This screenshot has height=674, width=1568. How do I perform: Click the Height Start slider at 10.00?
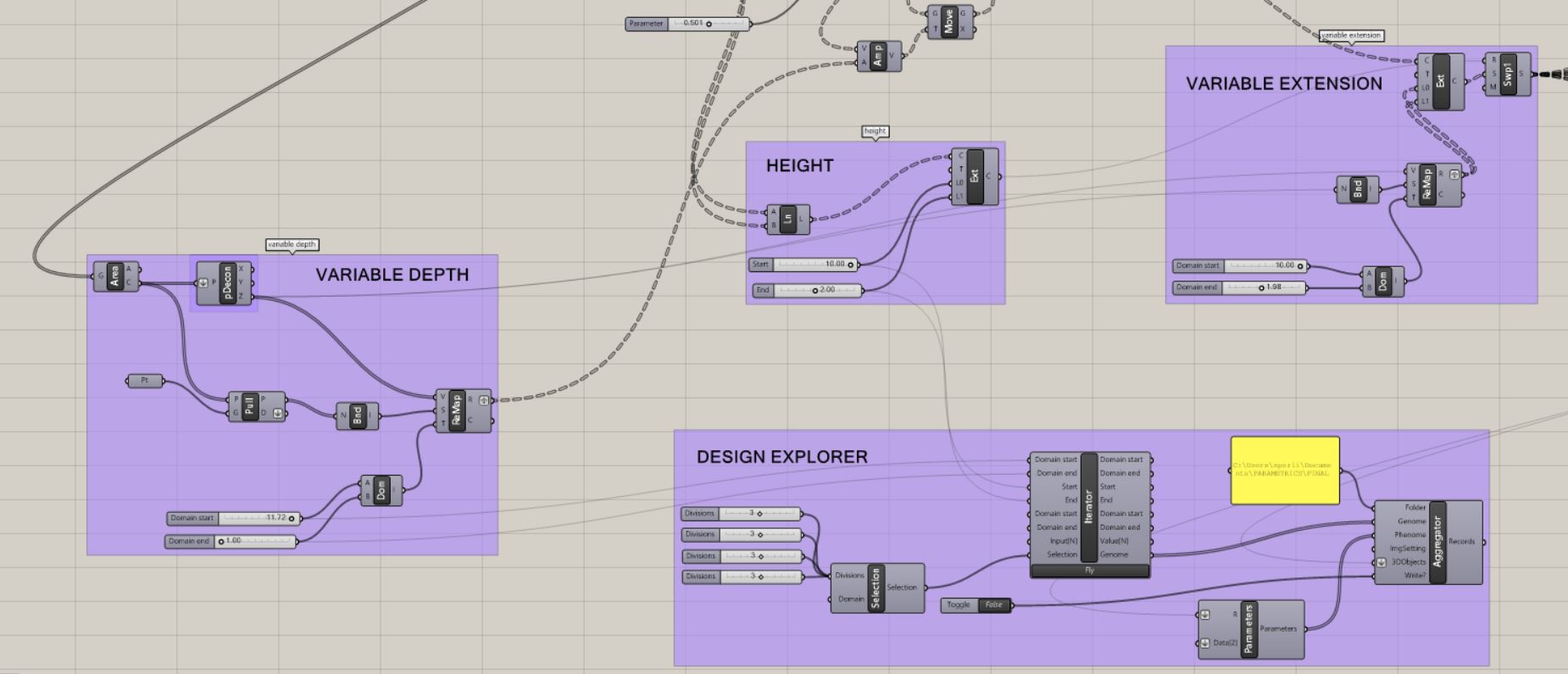coord(814,265)
